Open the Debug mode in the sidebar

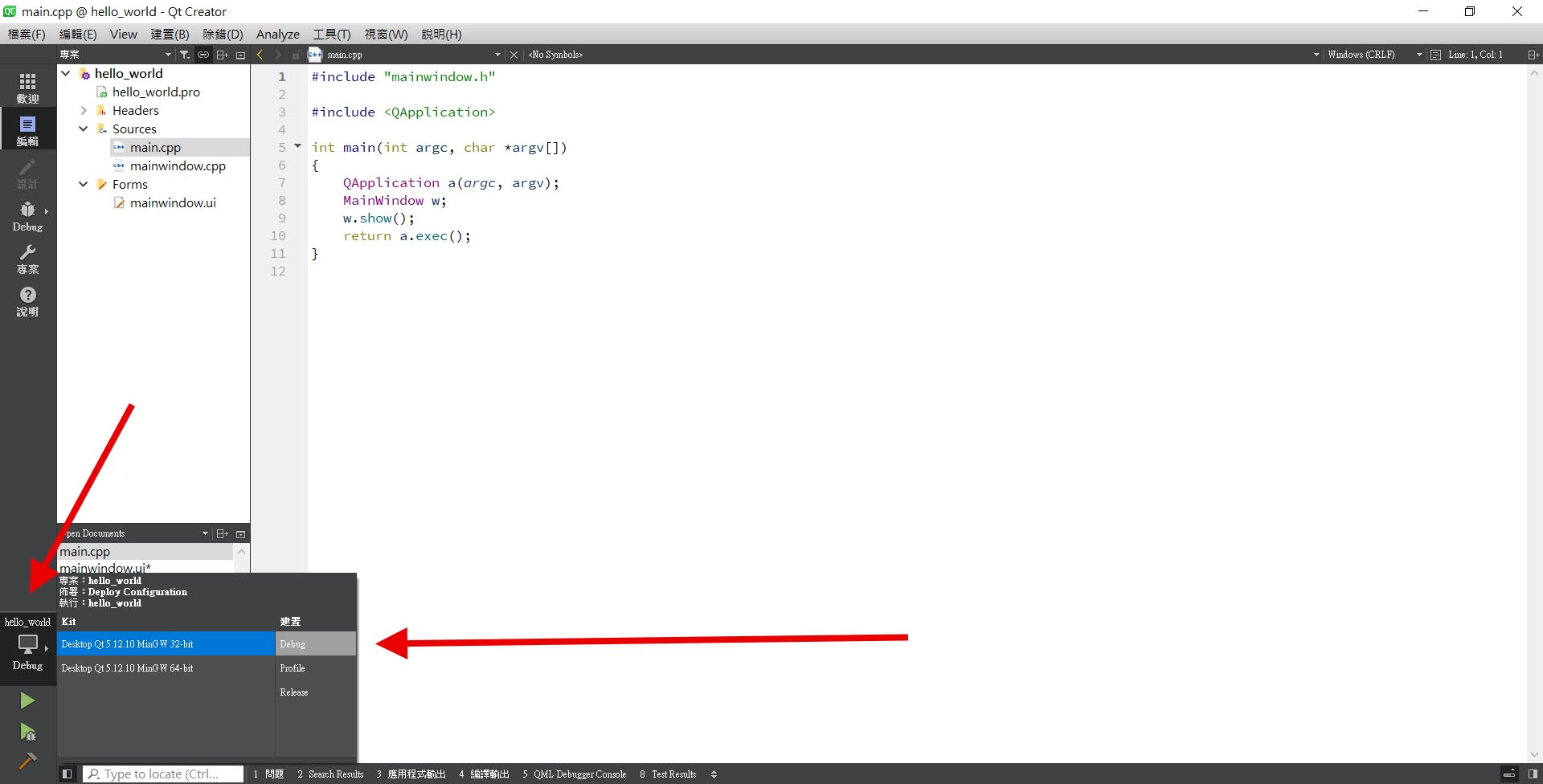(27, 216)
